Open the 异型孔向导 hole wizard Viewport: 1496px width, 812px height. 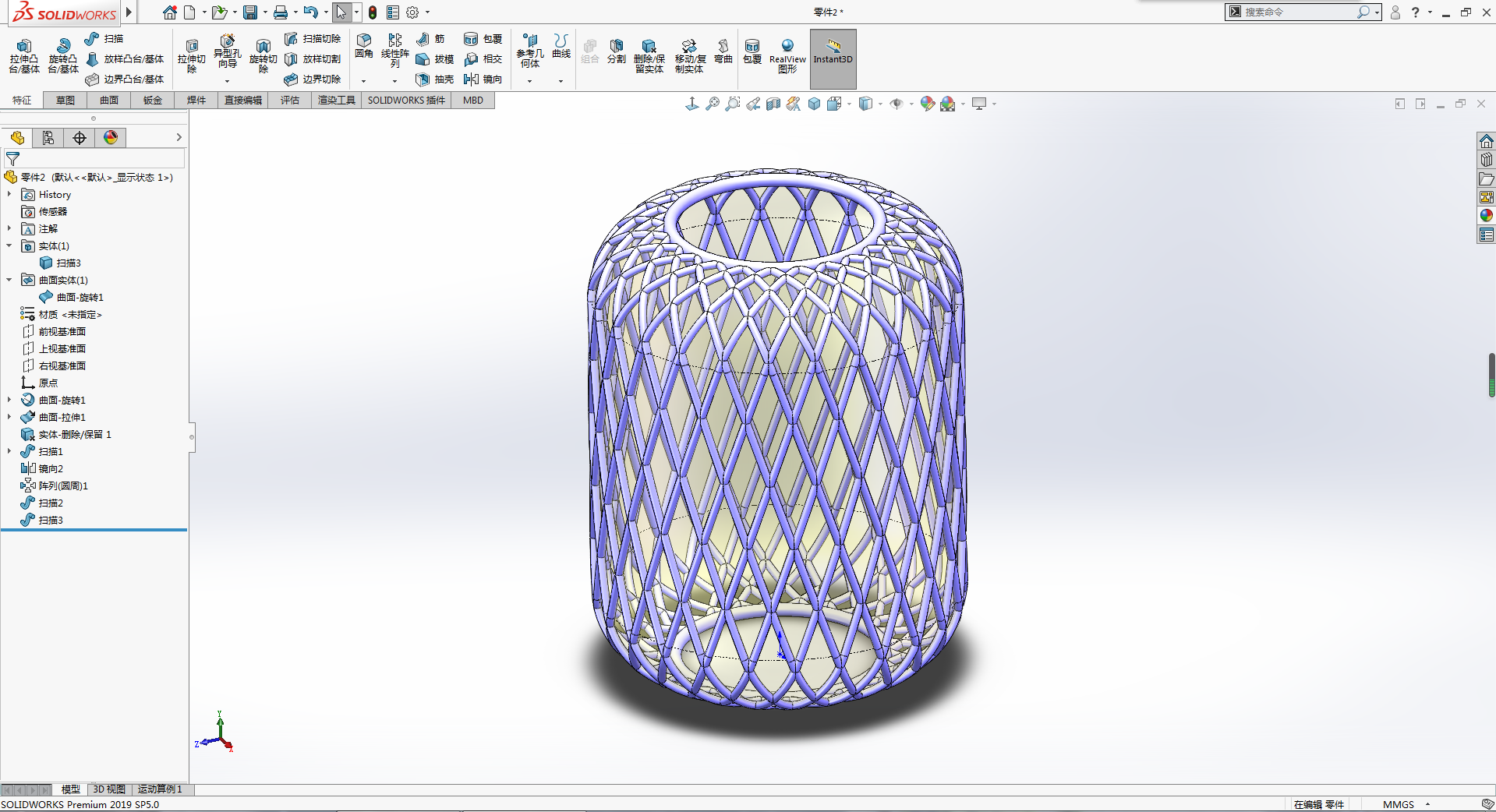228,53
